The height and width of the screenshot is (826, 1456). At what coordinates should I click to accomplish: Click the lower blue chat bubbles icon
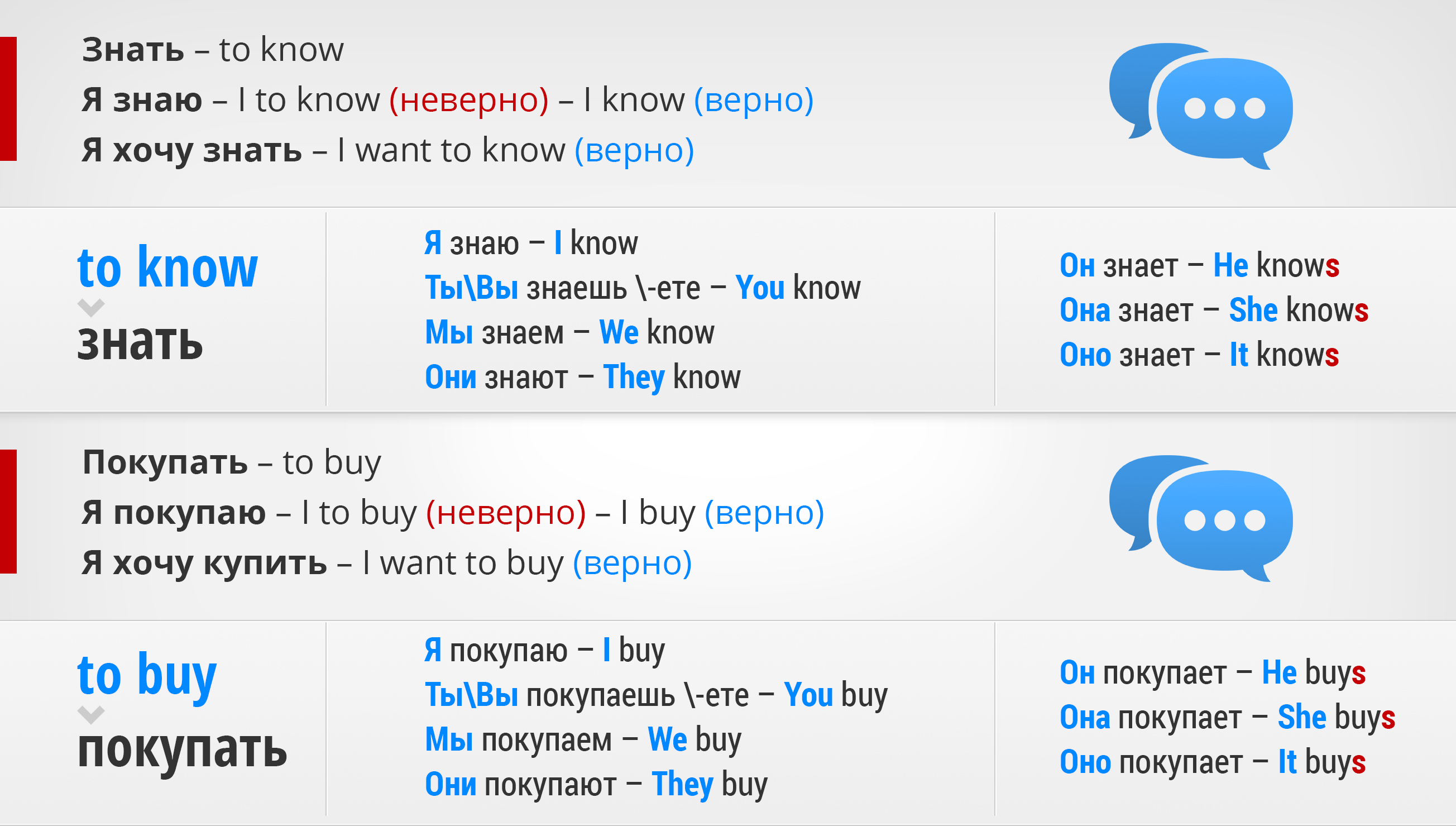pos(1201,518)
